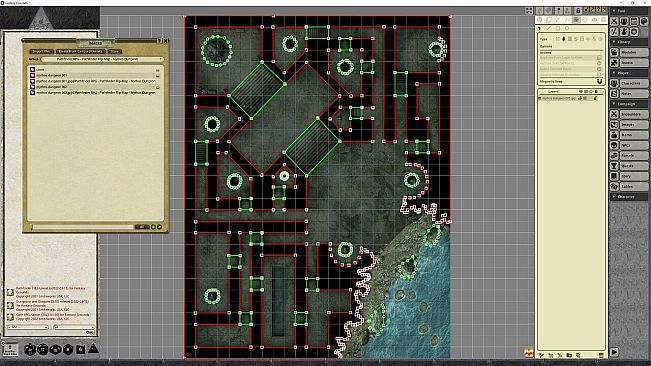651x366 pixels.
Task: Tick the top checkbox in Options list
Action: [x=599, y=57]
